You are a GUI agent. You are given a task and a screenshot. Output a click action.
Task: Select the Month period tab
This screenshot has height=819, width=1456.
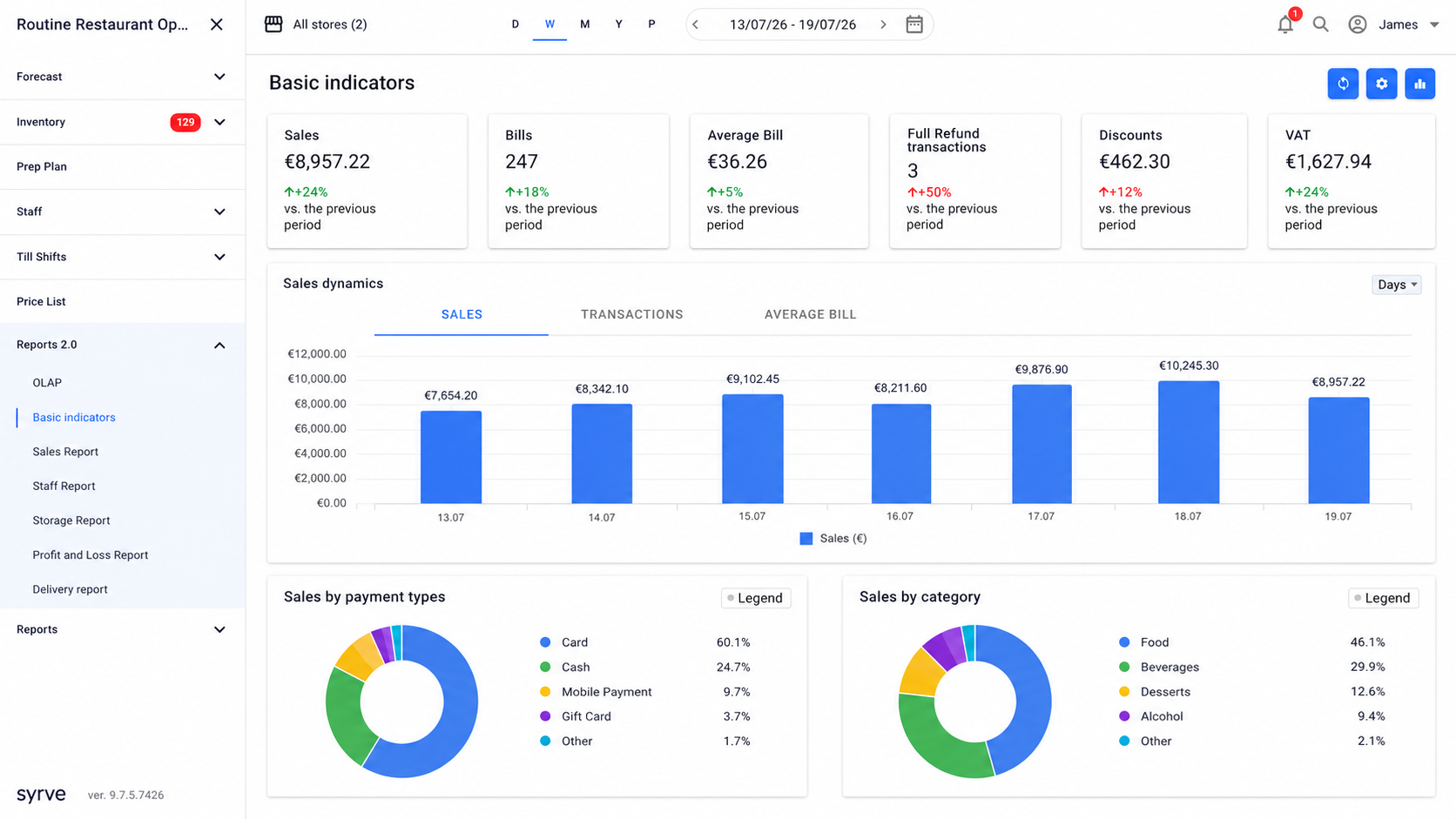tap(585, 24)
